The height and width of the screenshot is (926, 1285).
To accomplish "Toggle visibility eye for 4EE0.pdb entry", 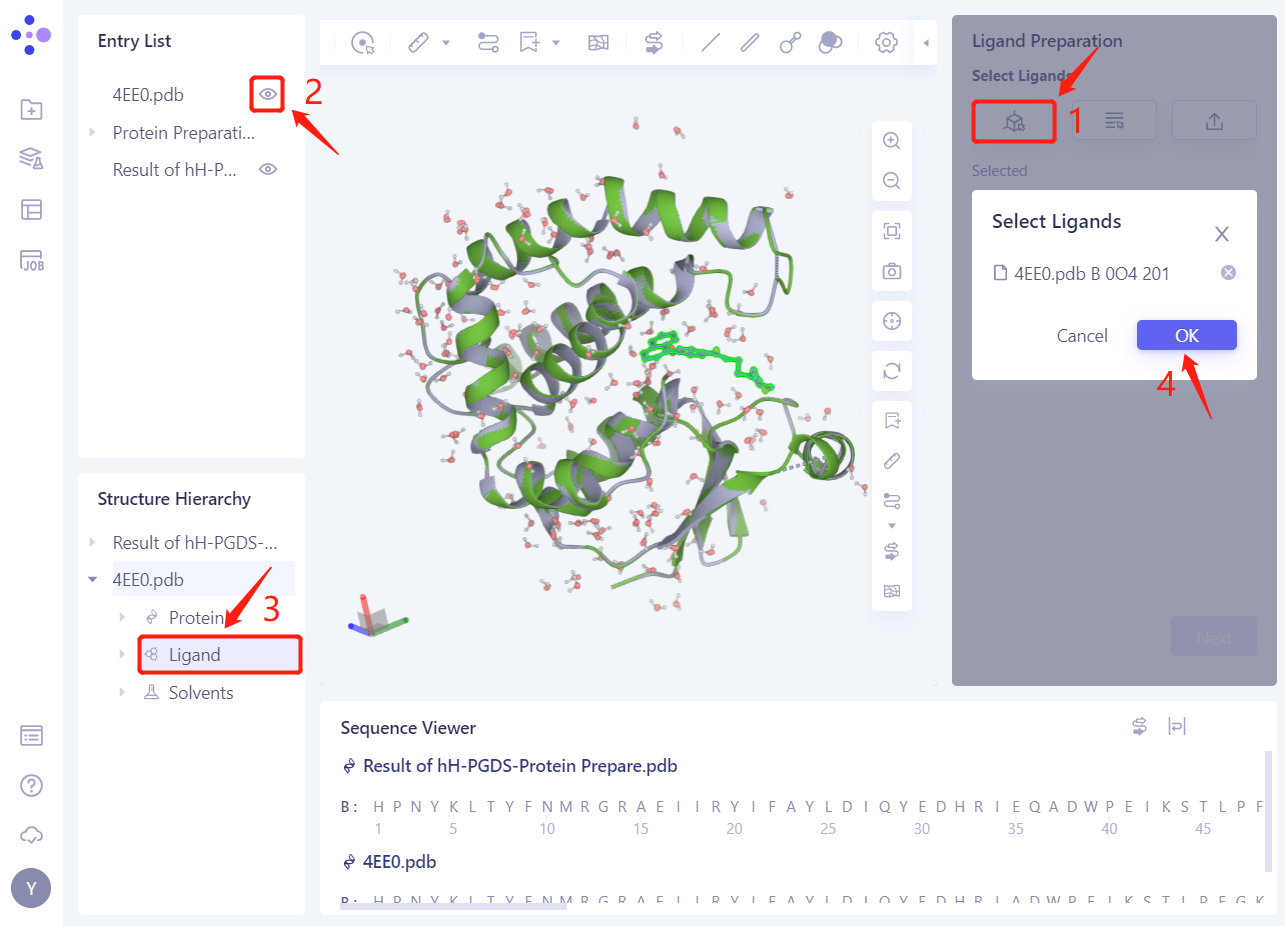I will pyautogui.click(x=267, y=95).
